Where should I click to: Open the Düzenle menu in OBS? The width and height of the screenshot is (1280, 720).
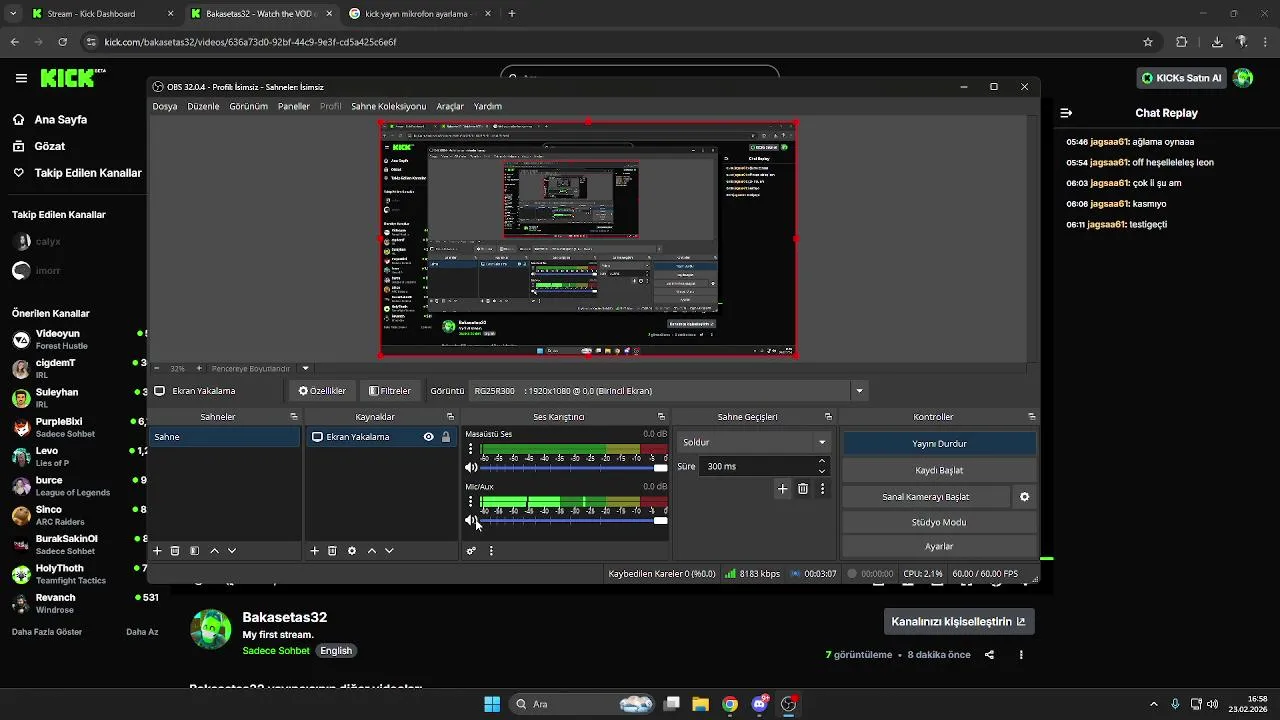click(203, 106)
